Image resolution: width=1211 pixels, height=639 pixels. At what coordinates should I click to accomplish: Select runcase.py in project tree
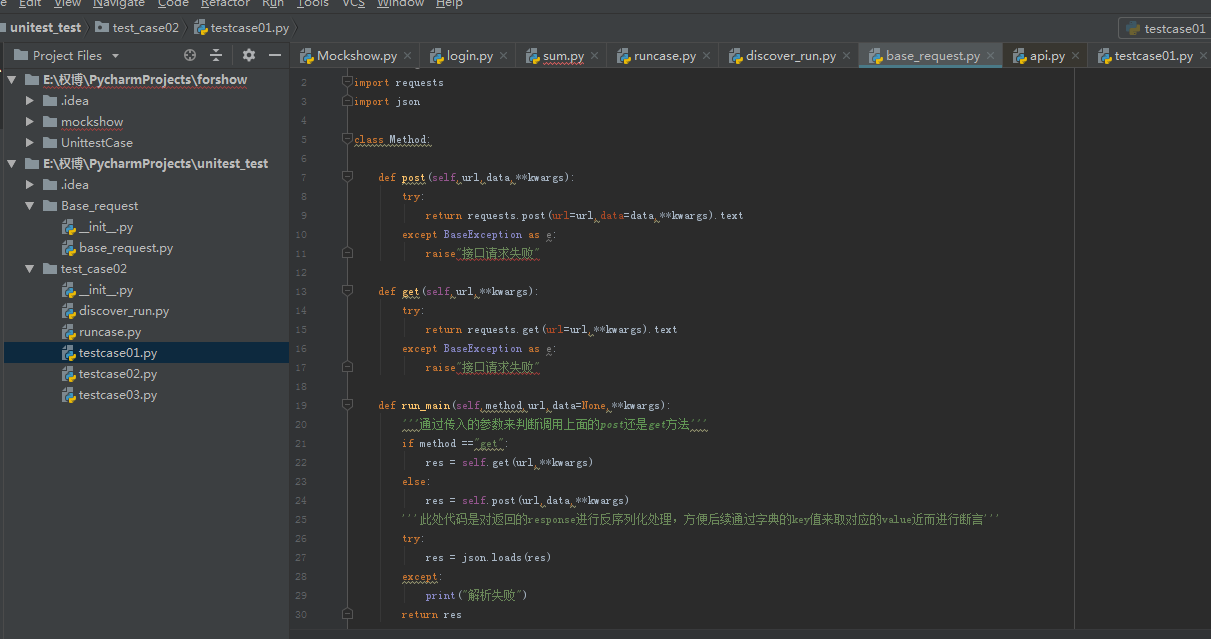pos(110,332)
